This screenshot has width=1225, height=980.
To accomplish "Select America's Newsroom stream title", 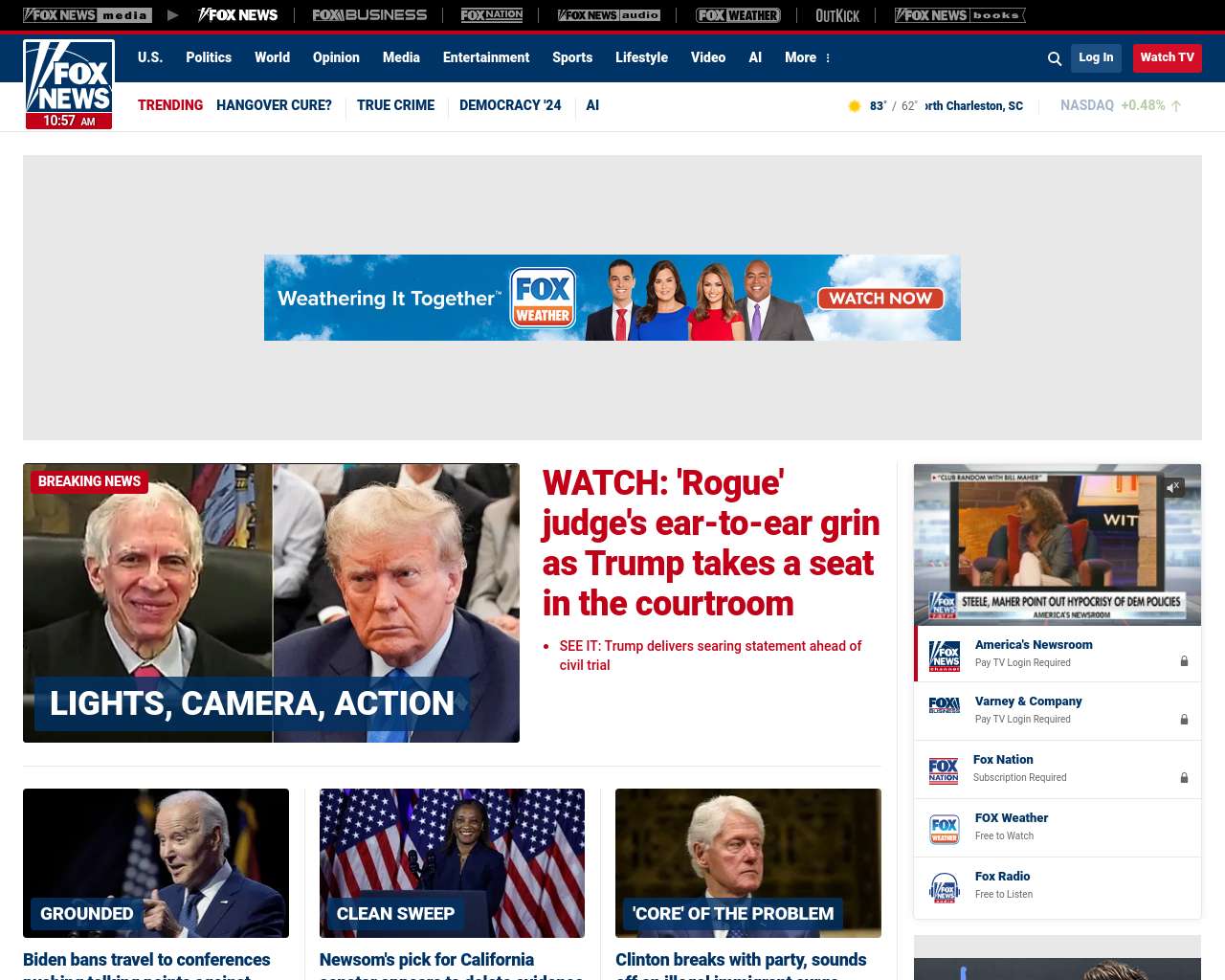I will [x=1034, y=645].
